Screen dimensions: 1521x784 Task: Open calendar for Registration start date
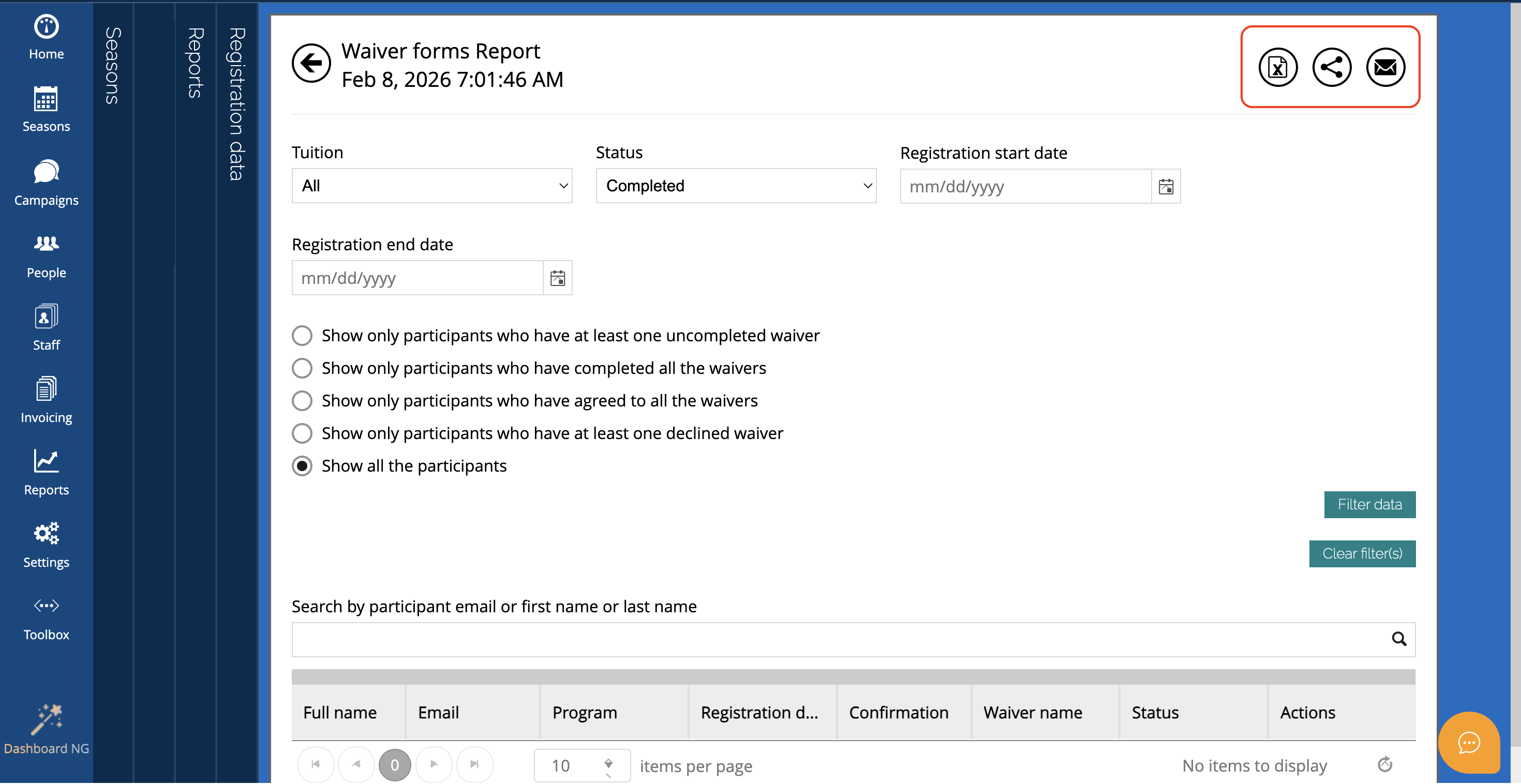click(x=1166, y=187)
